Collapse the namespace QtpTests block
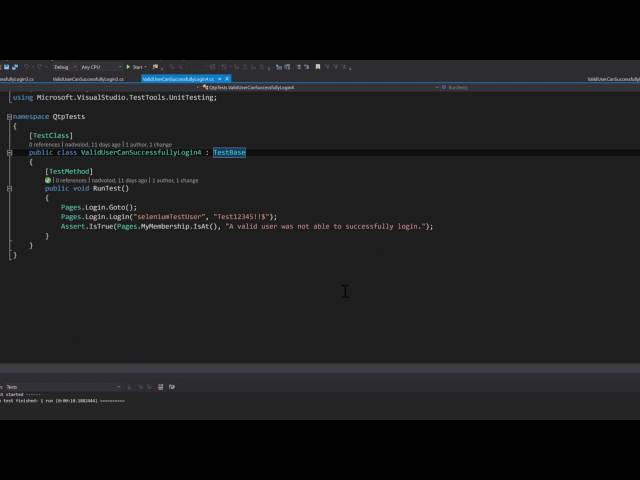 (9, 117)
